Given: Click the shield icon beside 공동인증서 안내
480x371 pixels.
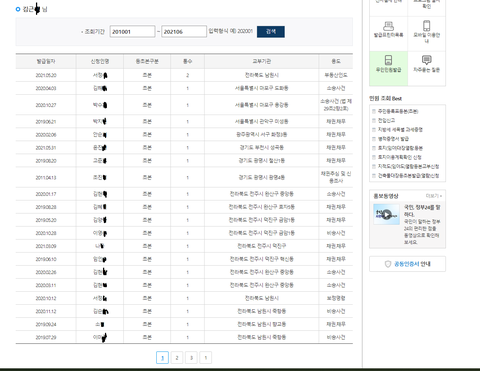Looking at the screenshot, I should pos(388,264).
